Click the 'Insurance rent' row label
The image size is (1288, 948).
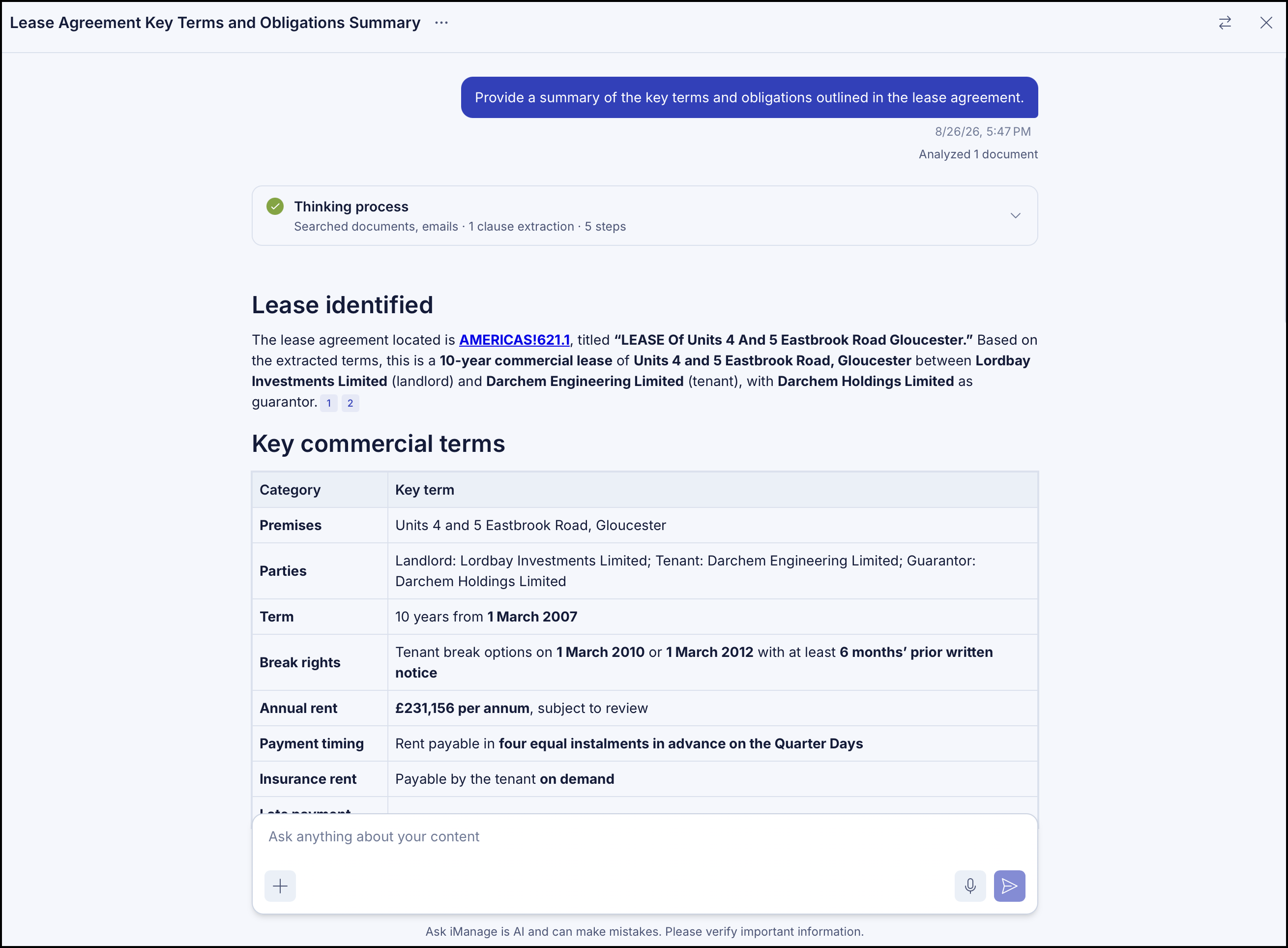click(308, 779)
